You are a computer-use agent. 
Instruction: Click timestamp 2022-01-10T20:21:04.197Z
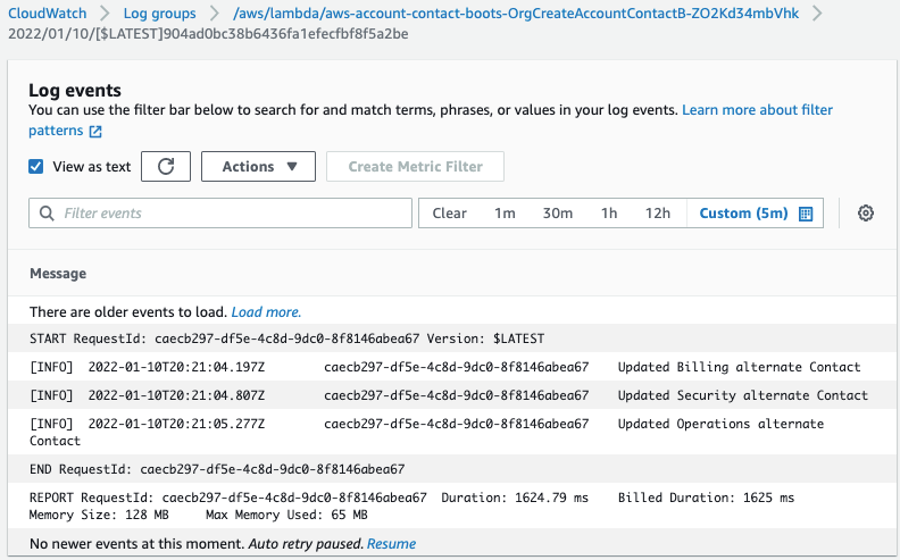(177, 367)
